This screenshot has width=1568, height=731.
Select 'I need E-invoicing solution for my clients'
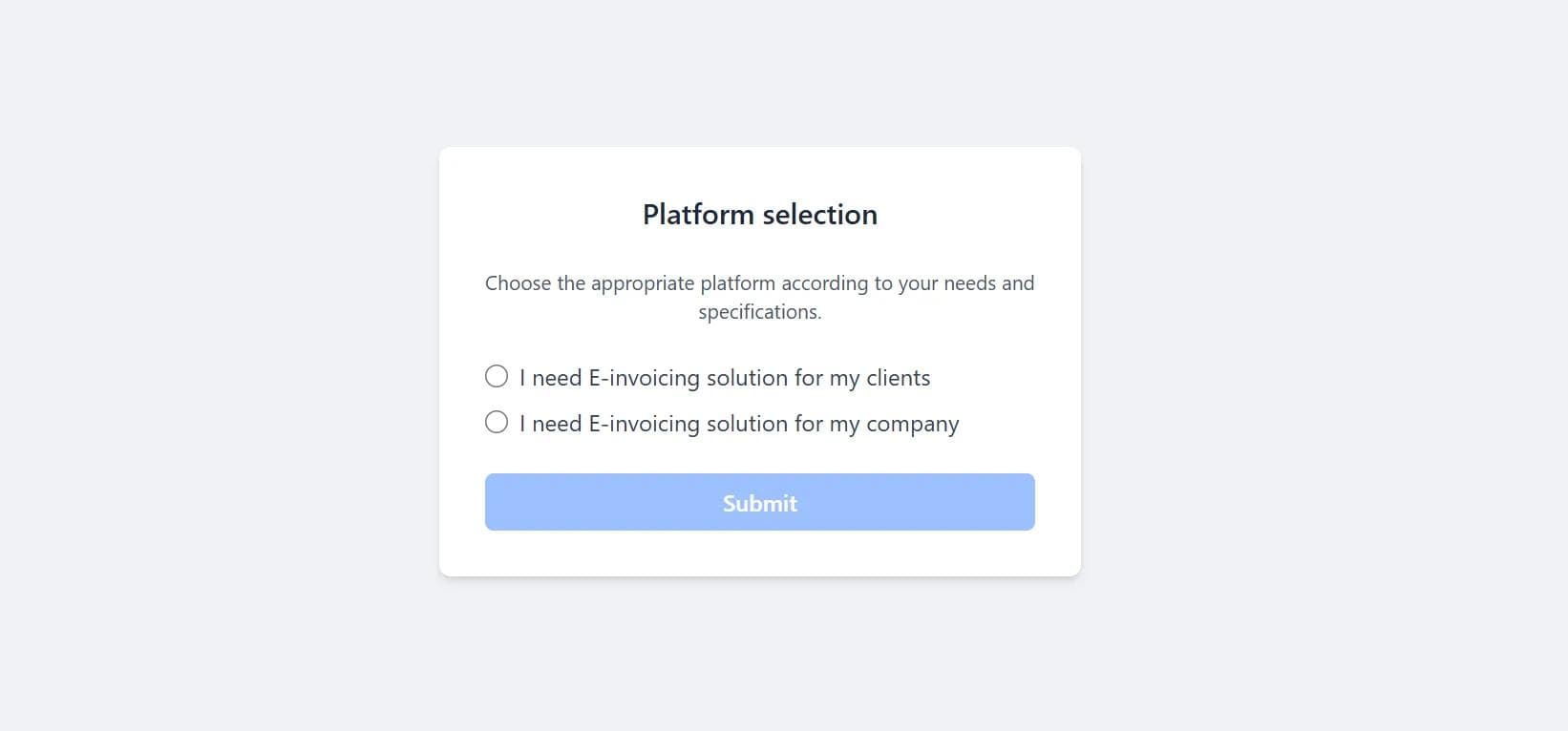(x=496, y=376)
